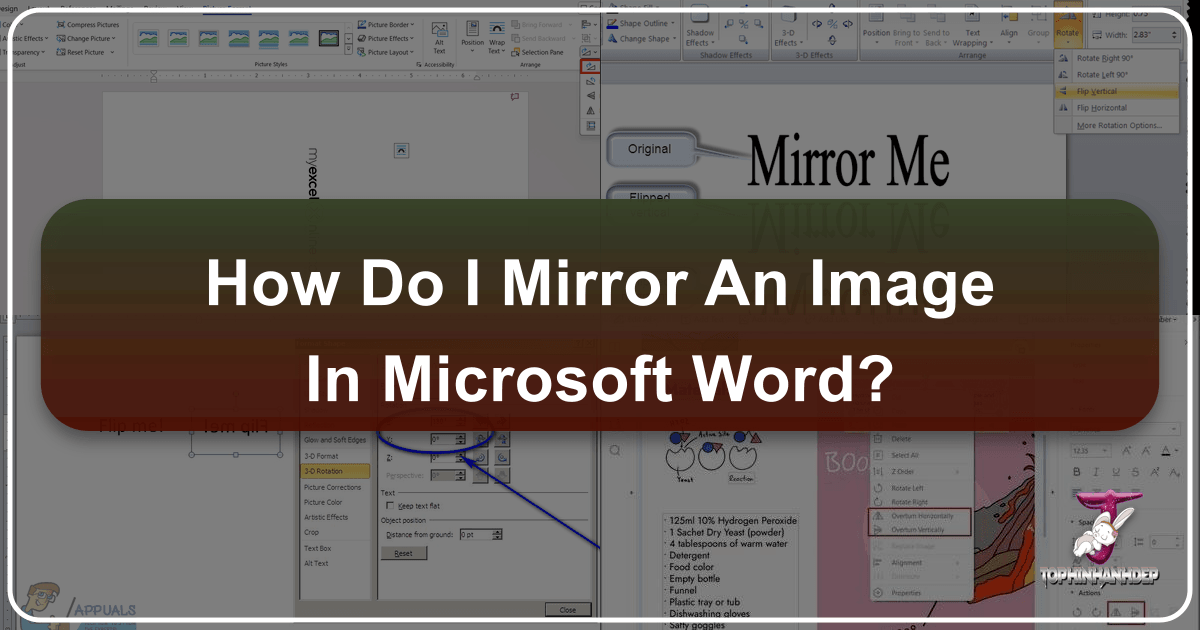The height and width of the screenshot is (630, 1200).
Task: Click the Selection Pane button
Action: point(542,52)
